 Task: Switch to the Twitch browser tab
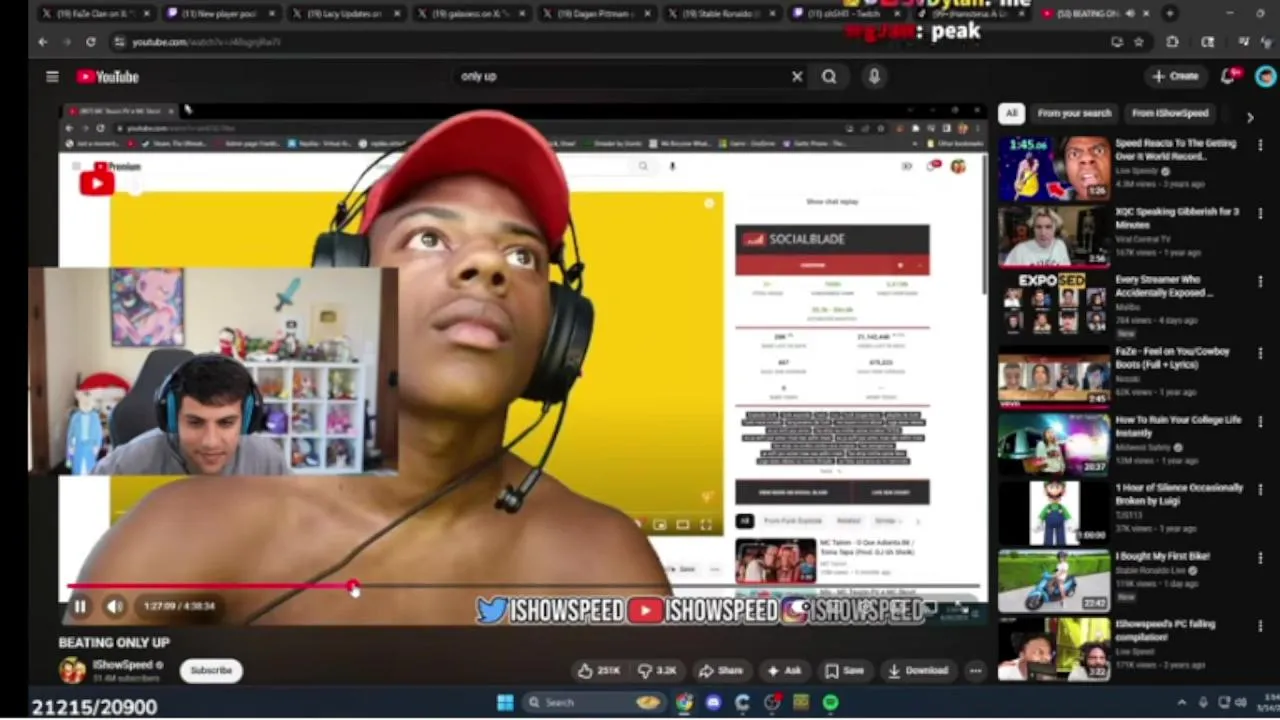846,13
